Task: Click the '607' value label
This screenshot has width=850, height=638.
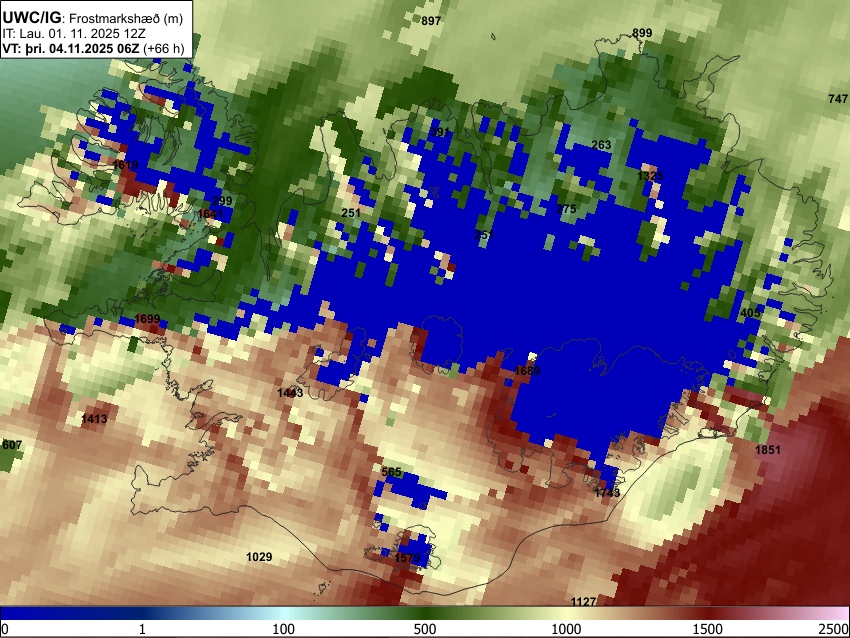Action: (x=12, y=445)
